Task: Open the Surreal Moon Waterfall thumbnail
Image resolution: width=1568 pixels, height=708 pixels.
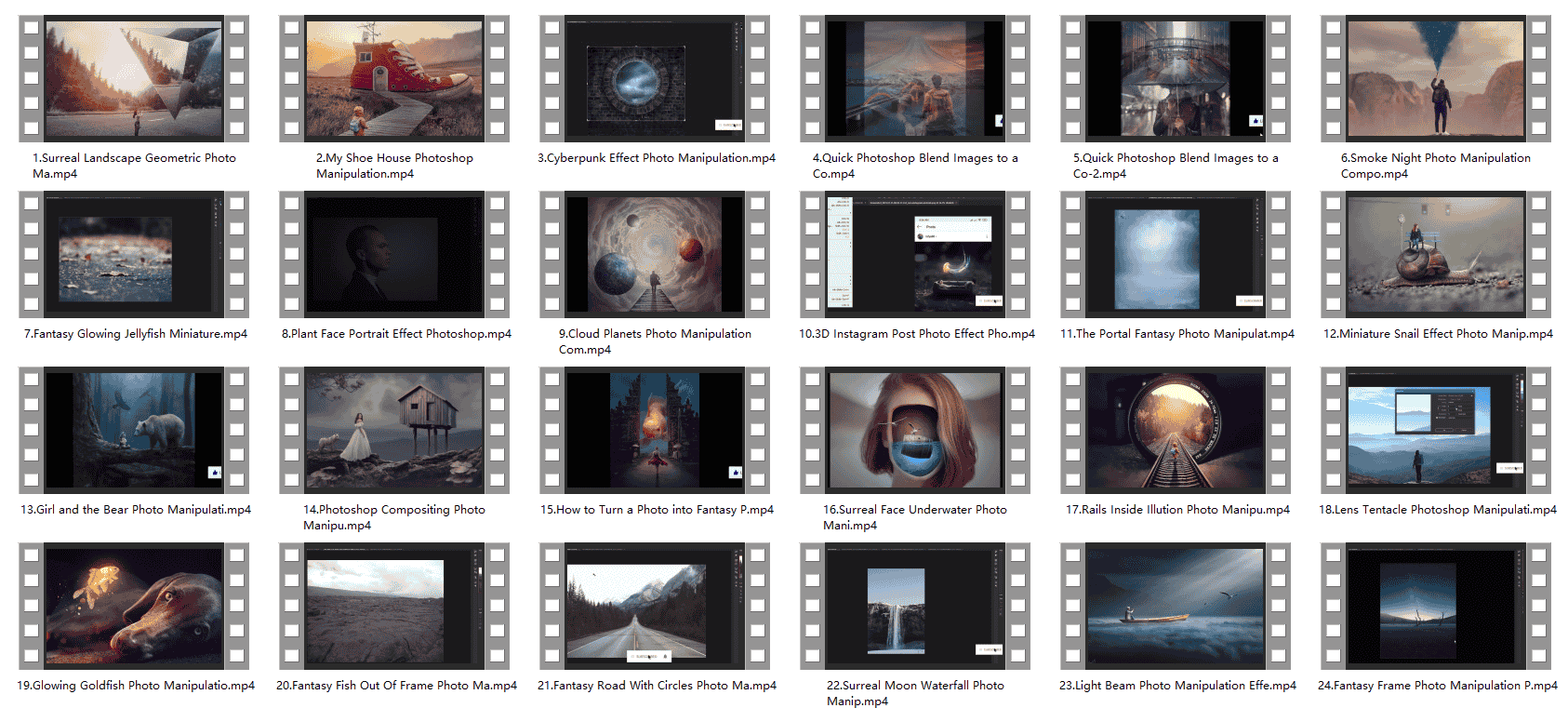Action: 915,606
